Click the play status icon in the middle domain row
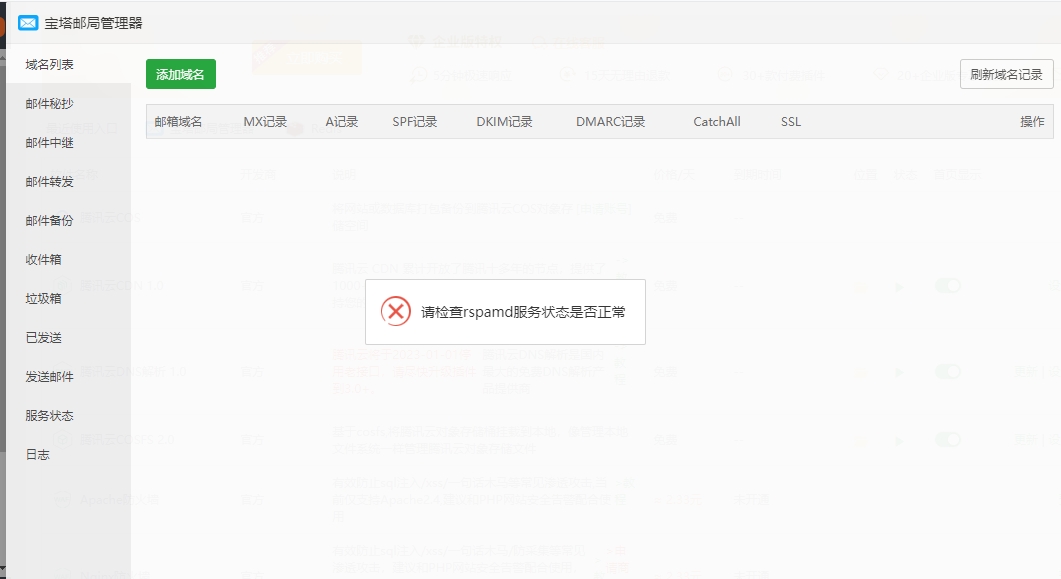 click(901, 370)
